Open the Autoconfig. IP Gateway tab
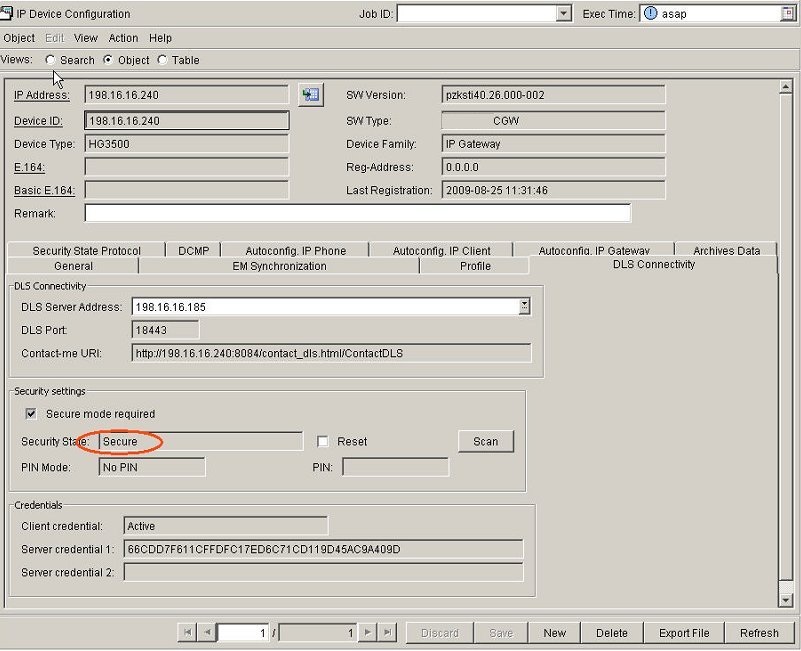The width and height of the screenshot is (801, 651). [x=594, y=250]
